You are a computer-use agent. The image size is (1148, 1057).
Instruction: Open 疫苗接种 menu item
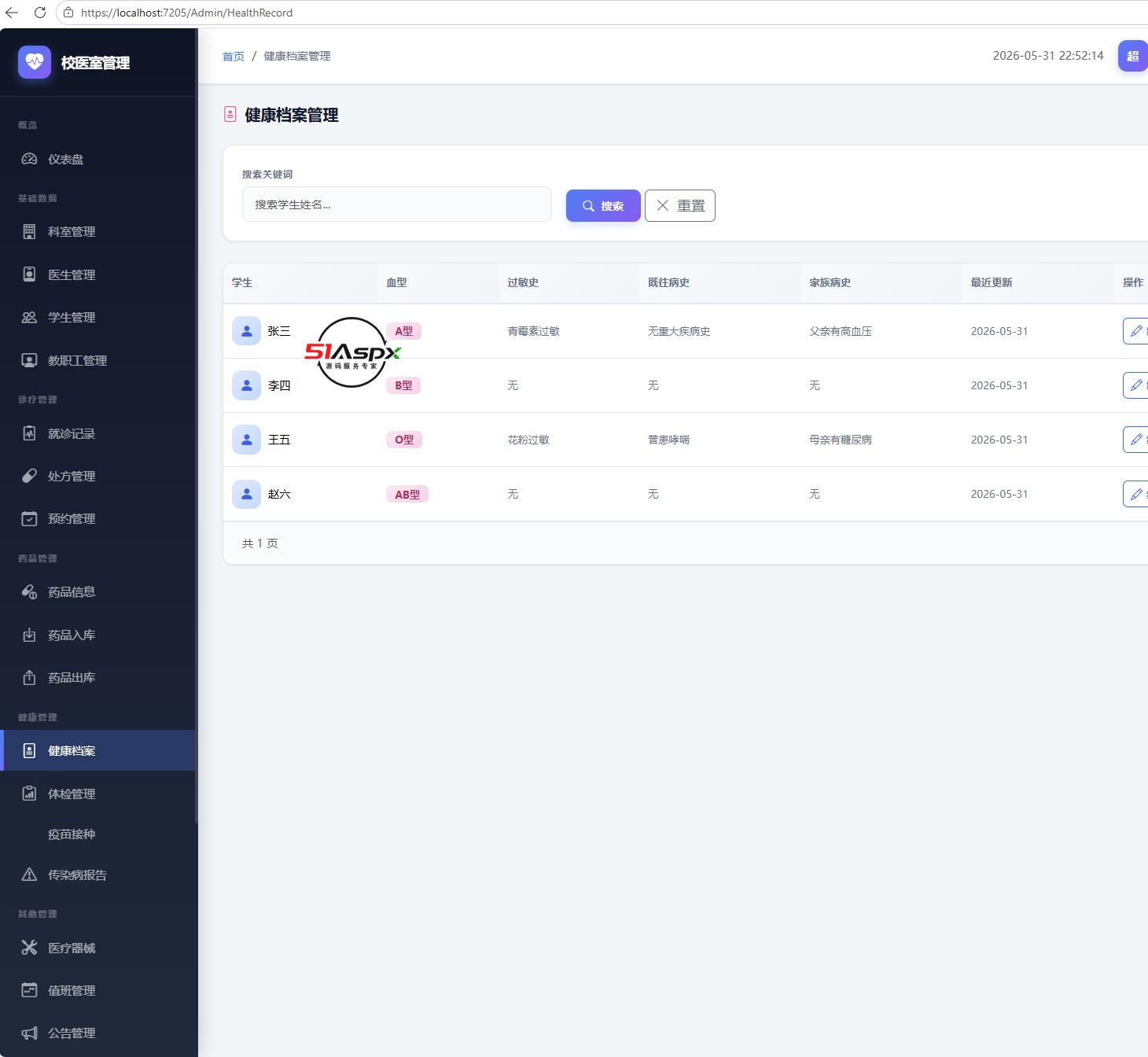pyautogui.click(x=98, y=834)
